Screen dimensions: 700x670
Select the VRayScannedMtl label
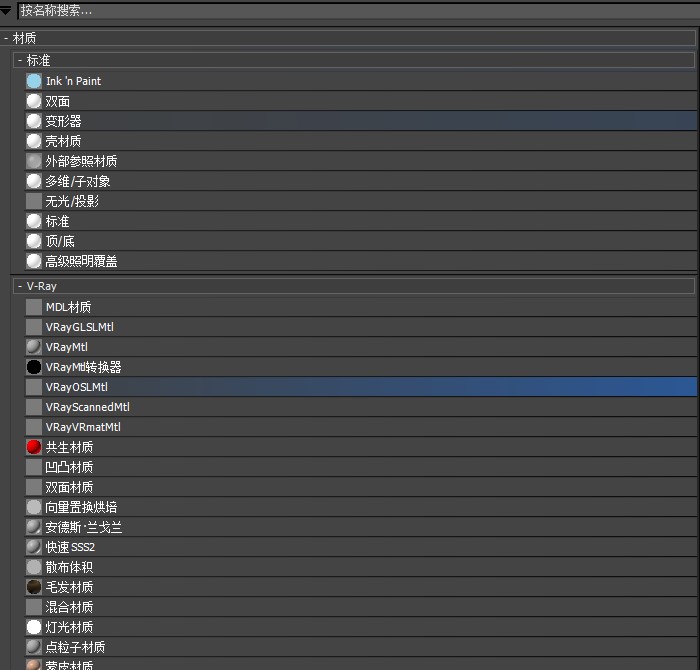tap(88, 407)
